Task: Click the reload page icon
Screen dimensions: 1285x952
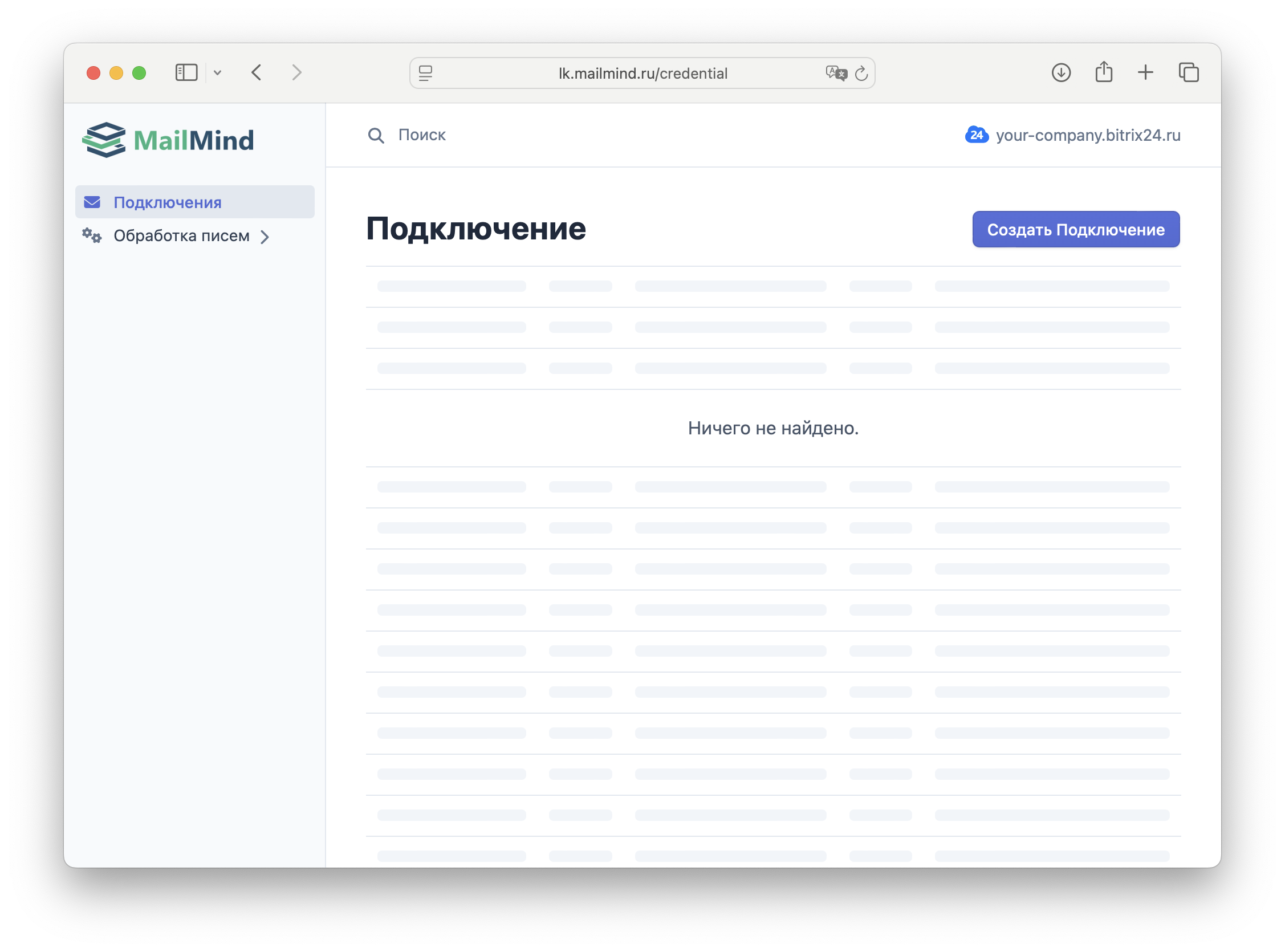Action: coord(862,73)
